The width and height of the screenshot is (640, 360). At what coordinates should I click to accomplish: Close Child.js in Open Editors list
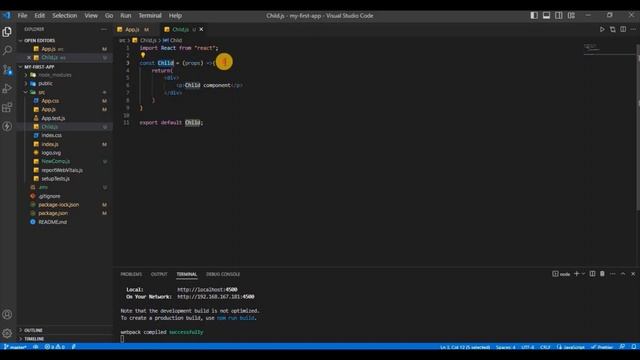(29, 58)
